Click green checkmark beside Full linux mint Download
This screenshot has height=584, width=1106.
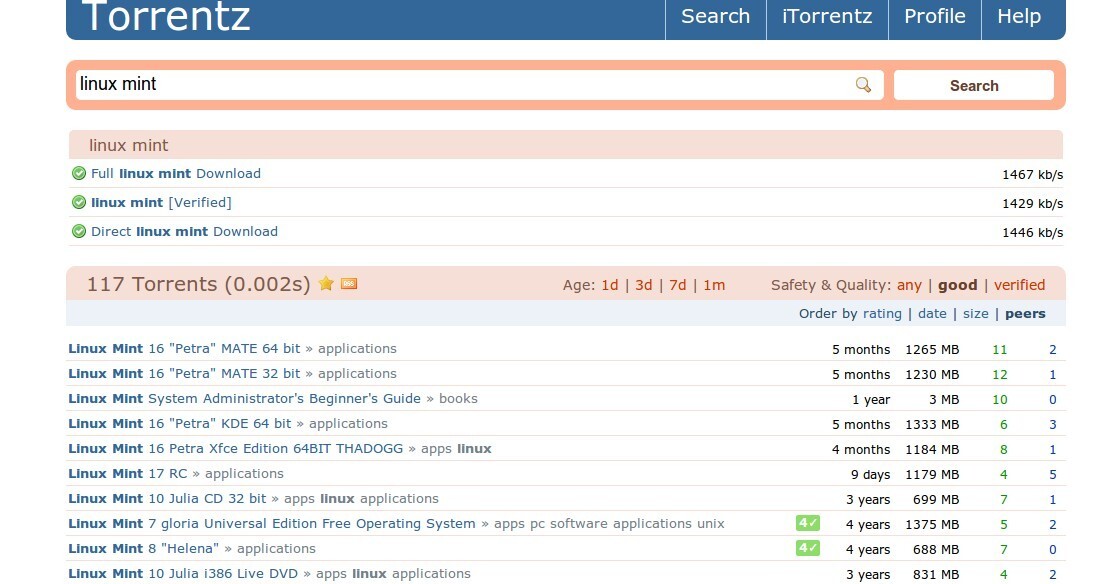pos(79,173)
